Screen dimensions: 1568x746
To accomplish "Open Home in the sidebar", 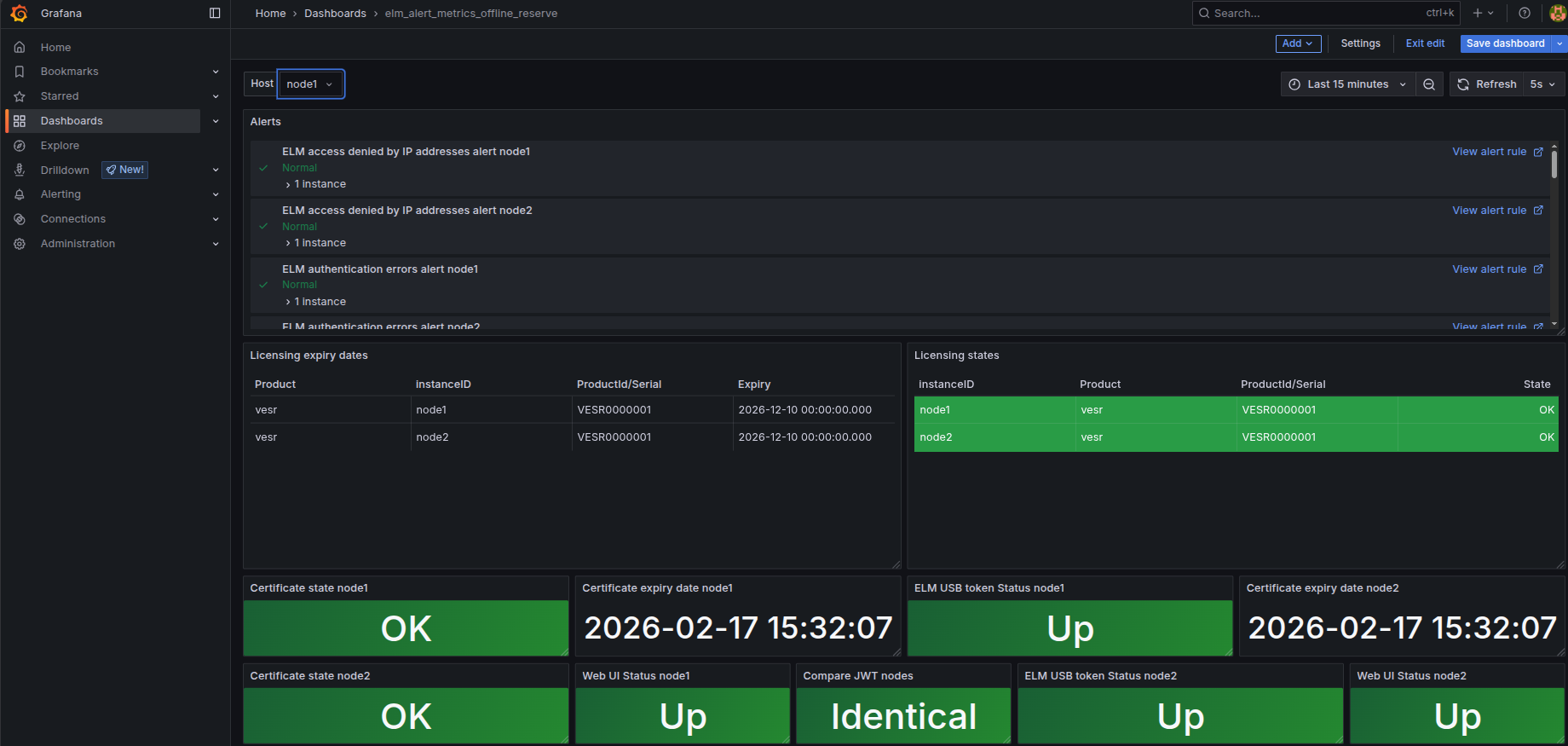I will click(55, 48).
